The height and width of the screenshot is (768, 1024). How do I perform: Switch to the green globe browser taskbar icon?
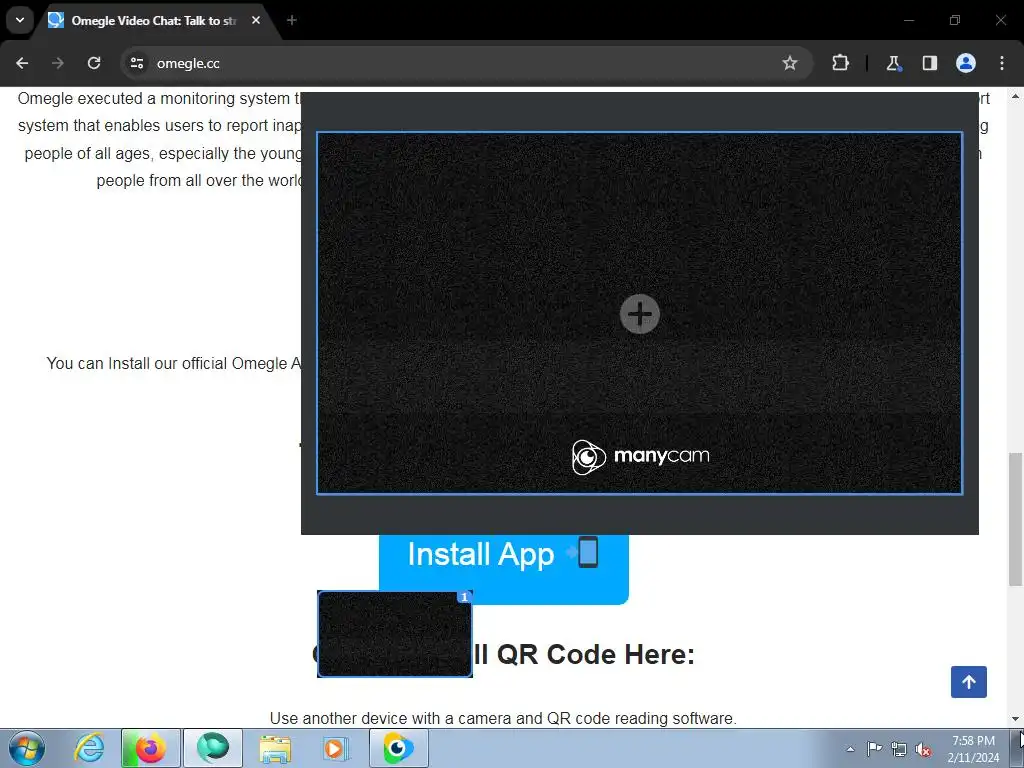[x=213, y=748]
